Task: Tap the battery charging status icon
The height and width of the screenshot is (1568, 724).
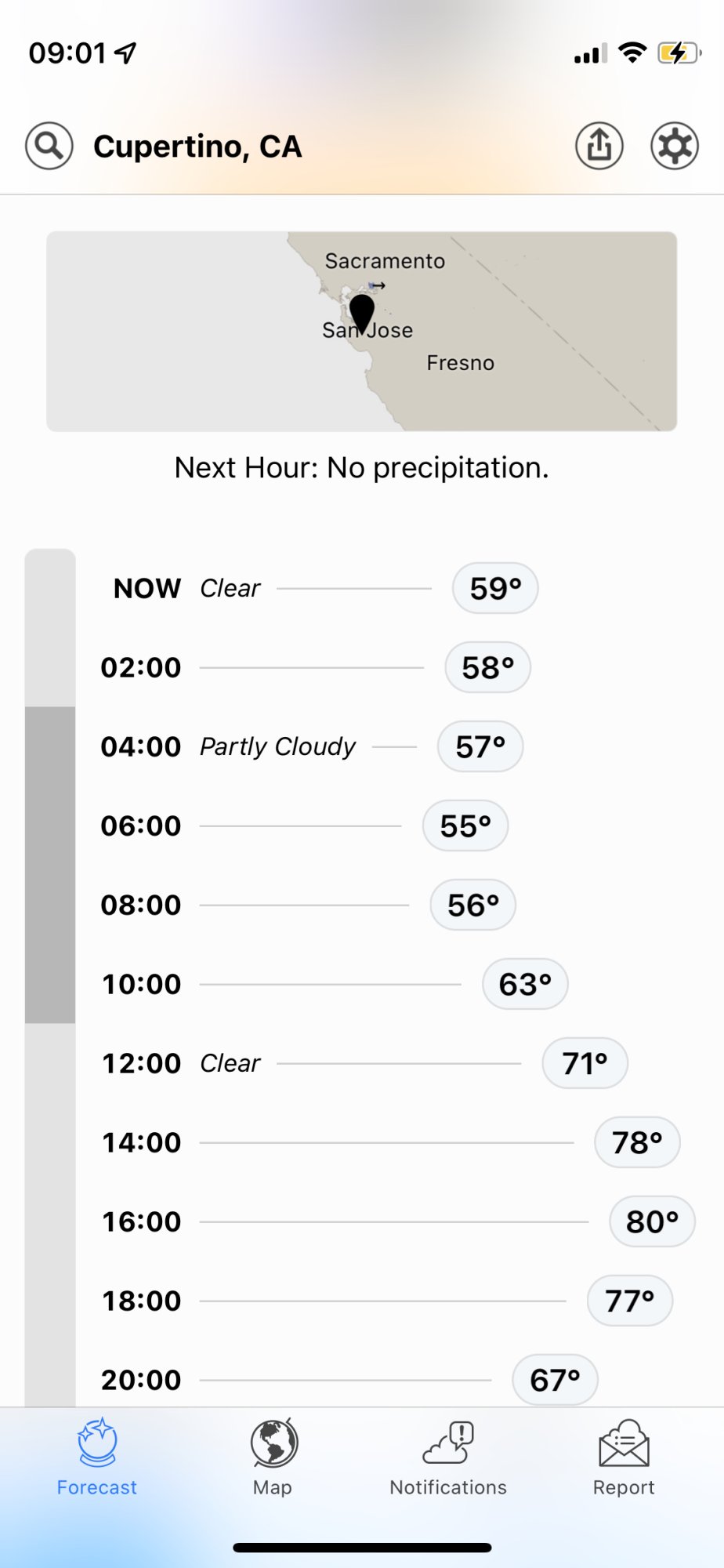Action: pyautogui.click(x=678, y=53)
